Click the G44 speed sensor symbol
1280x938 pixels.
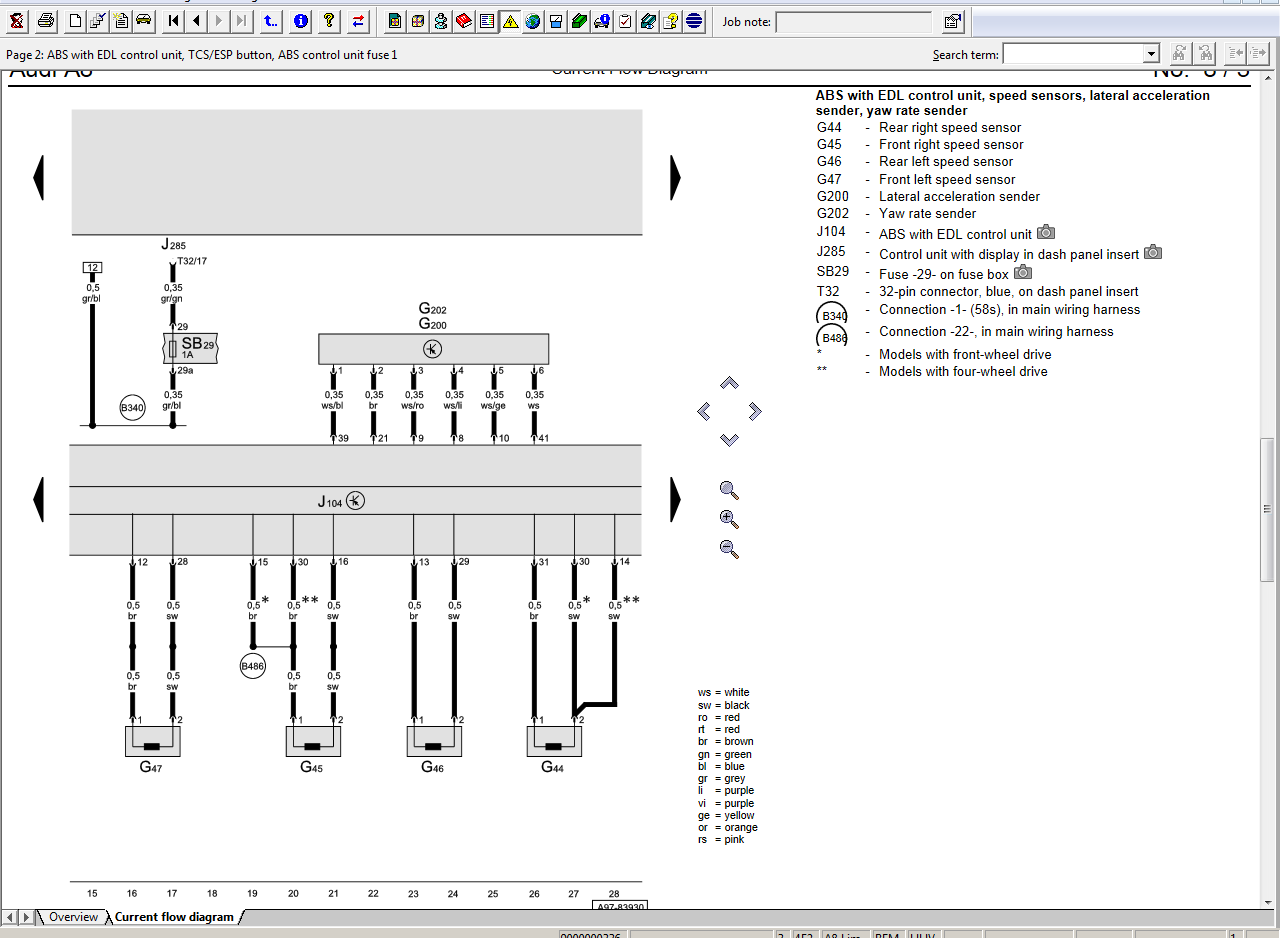554,741
